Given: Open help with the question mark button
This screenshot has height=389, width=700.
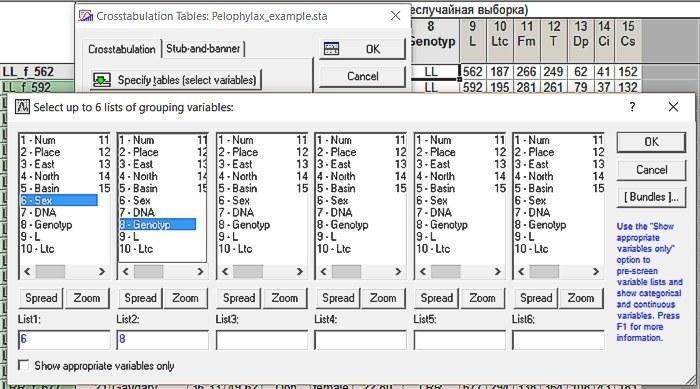Looking at the screenshot, I should (x=632, y=107).
